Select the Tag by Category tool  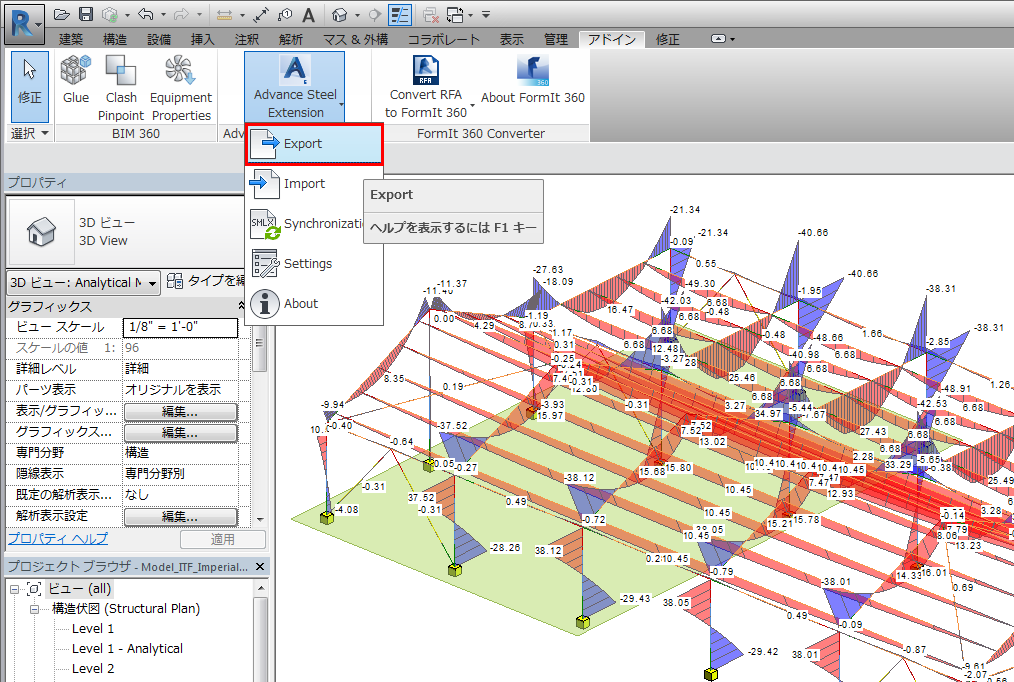[285, 14]
